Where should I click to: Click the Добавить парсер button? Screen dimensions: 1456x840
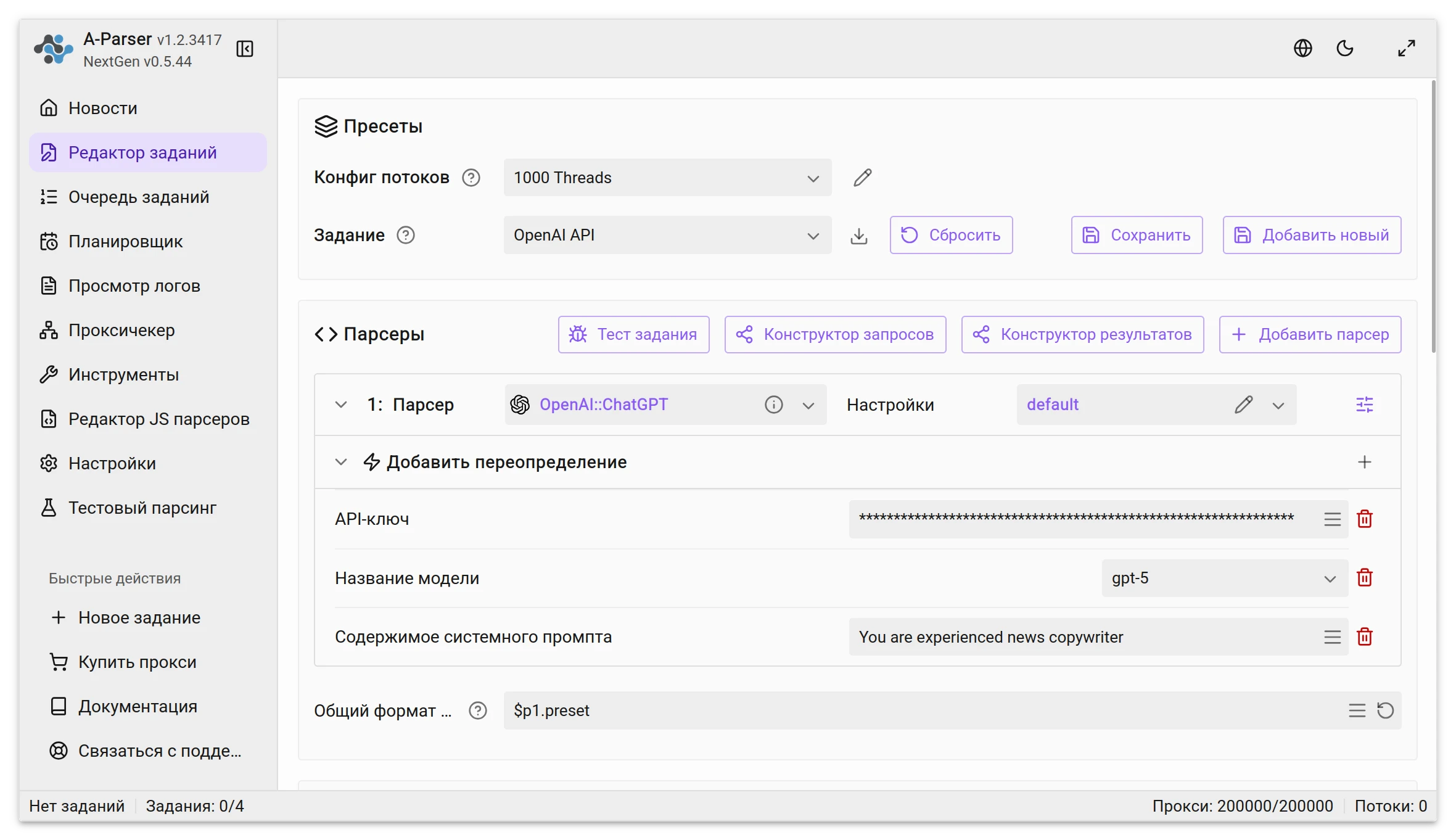[1310, 334]
